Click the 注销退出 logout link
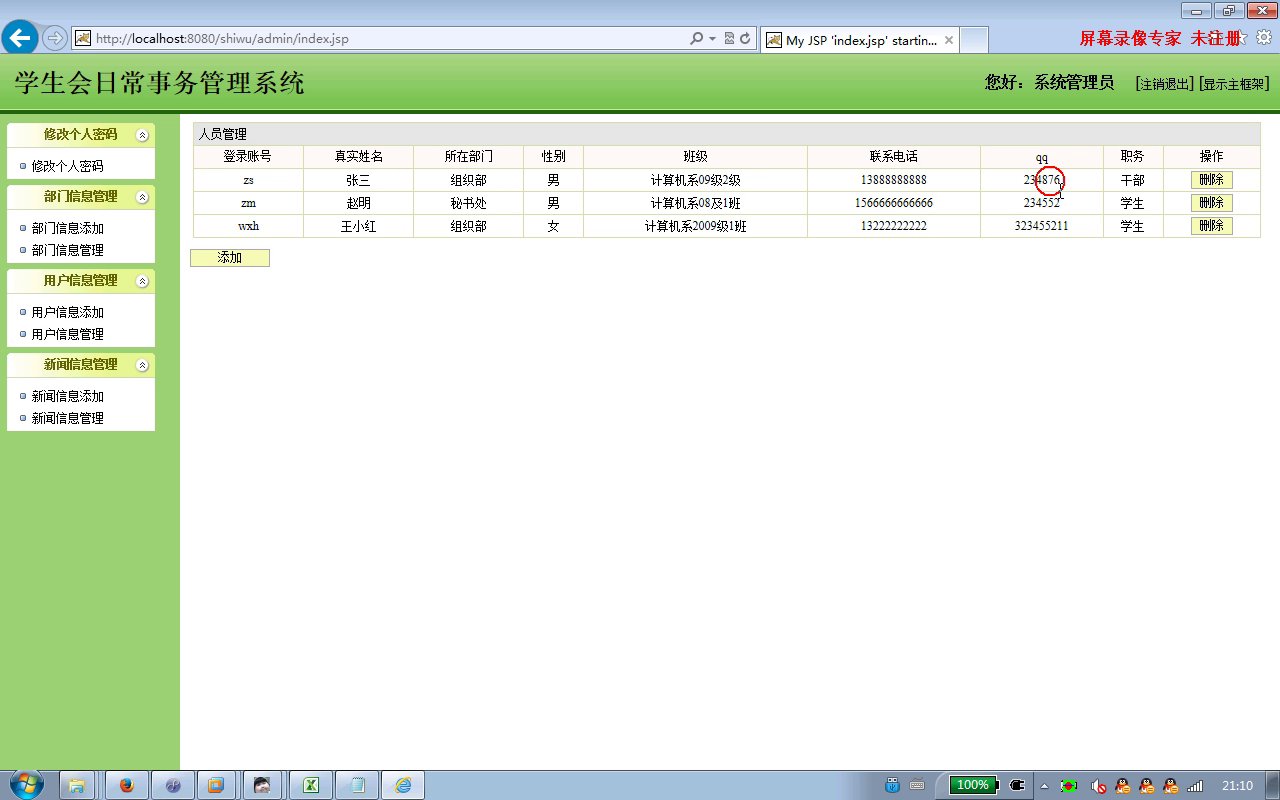1280x800 pixels. click(1165, 84)
